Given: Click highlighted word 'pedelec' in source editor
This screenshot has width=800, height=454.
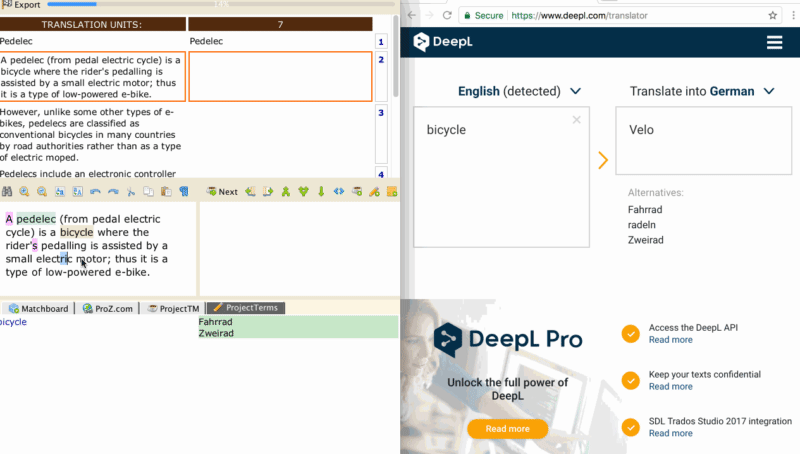Looking at the screenshot, I should click(36, 219).
